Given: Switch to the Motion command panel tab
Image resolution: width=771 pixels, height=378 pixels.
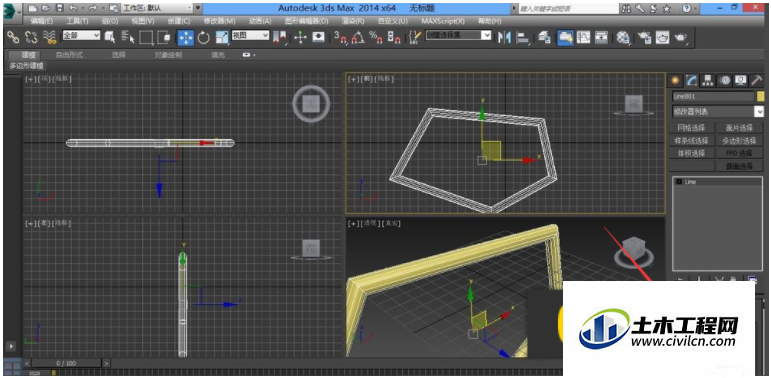Looking at the screenshot, I should pos(724,80).
